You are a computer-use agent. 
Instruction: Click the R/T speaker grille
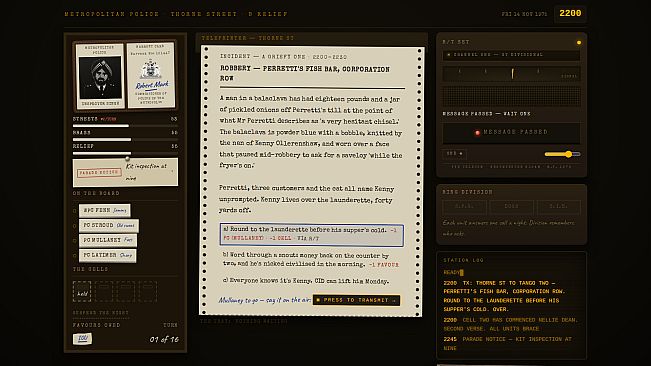coord(511,96)
